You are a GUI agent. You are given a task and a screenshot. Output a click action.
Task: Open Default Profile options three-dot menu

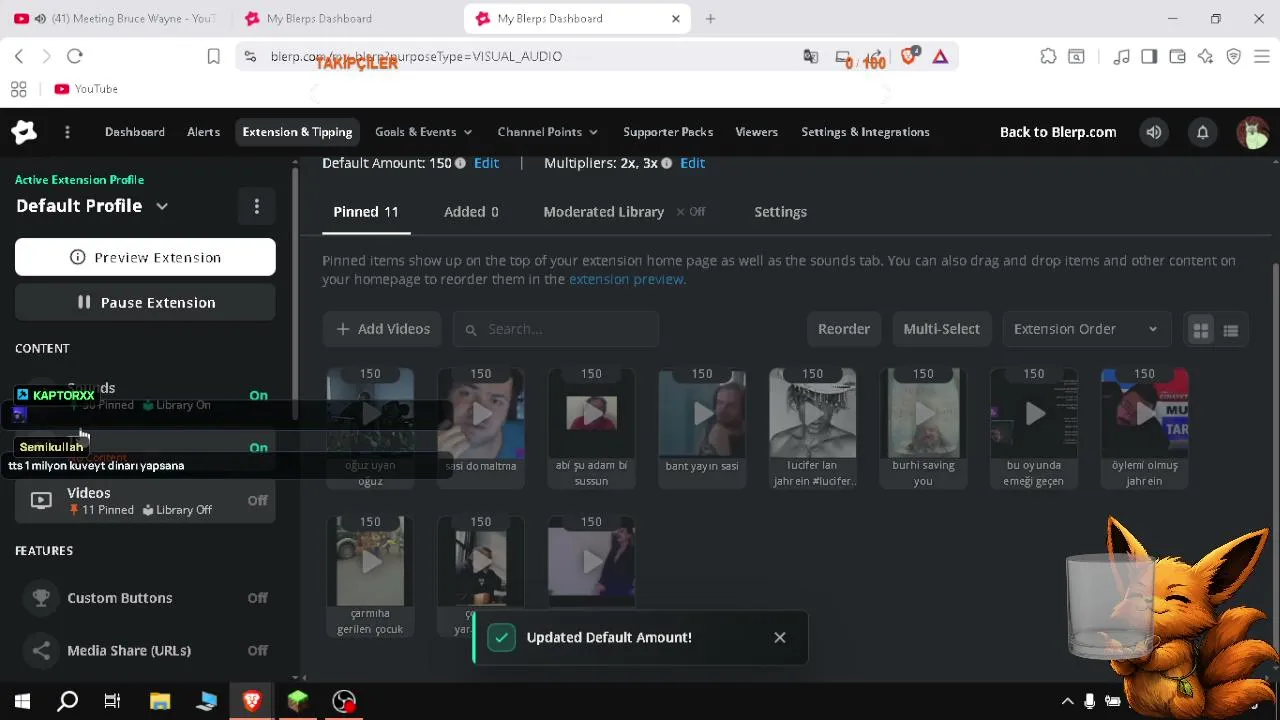click(257, 206)
